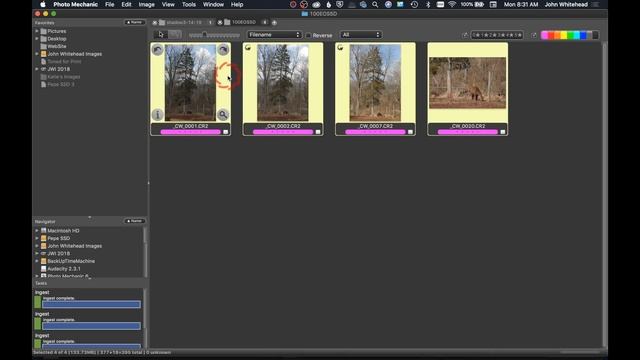
Task: Close the 100EOS5D tab
Action: click(220, 22)
